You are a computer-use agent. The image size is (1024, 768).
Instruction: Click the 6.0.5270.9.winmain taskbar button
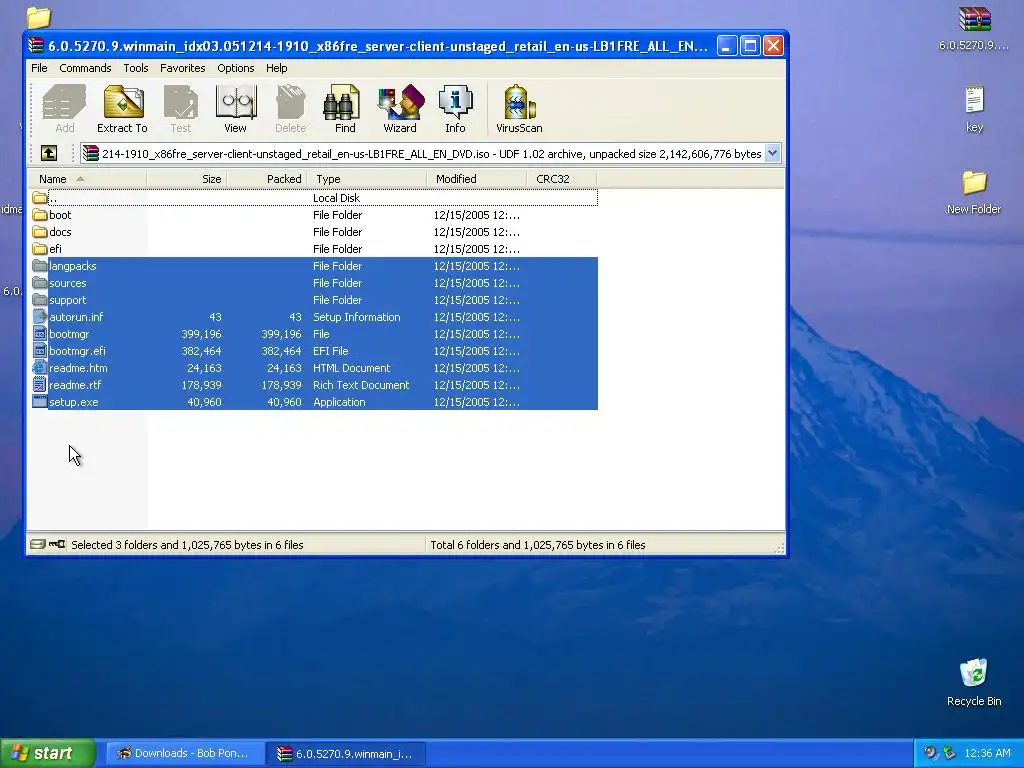coord(346,753)
